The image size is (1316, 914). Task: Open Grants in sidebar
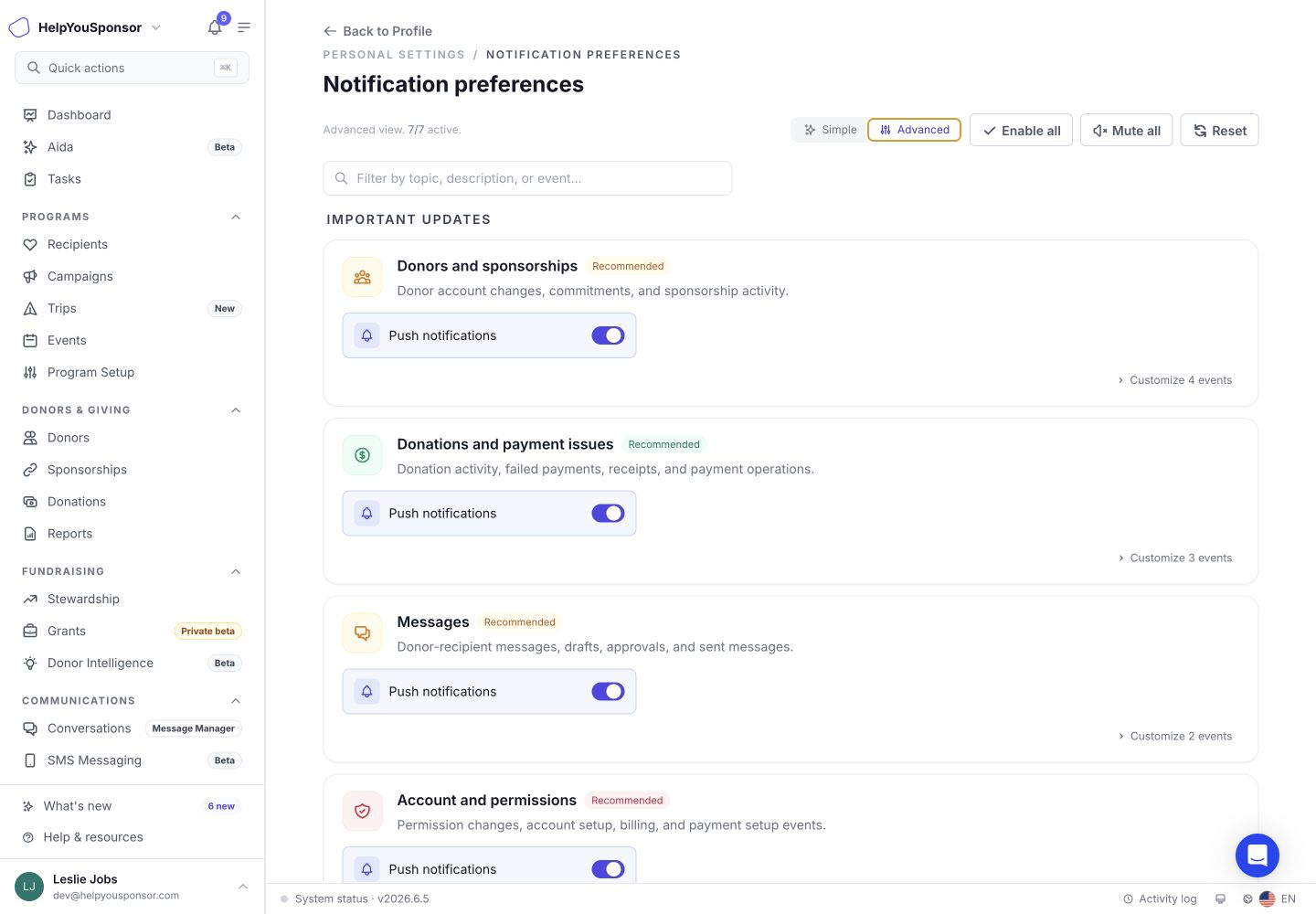point(132,631)
